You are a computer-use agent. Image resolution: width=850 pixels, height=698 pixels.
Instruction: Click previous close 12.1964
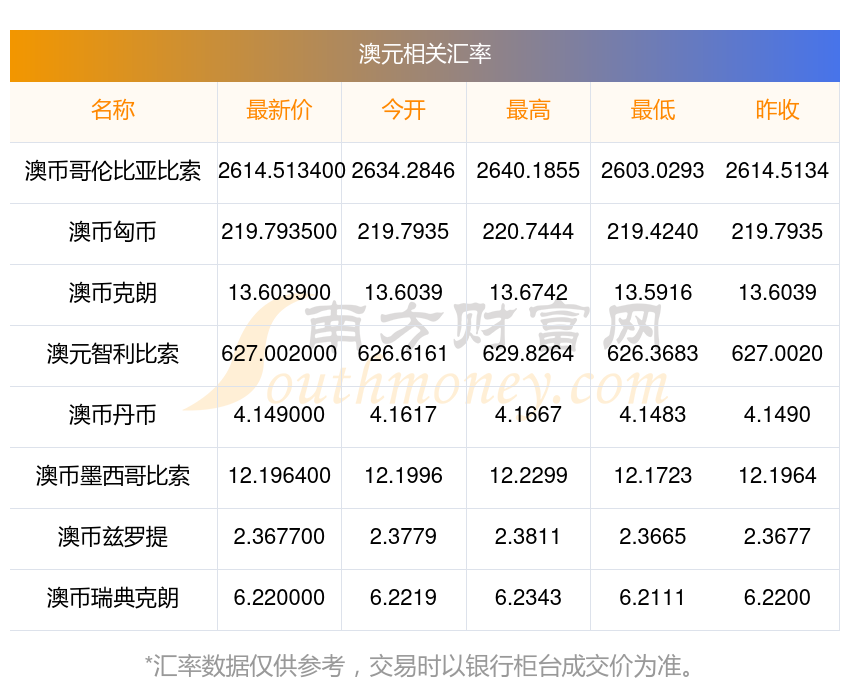(x=777, y=476)
